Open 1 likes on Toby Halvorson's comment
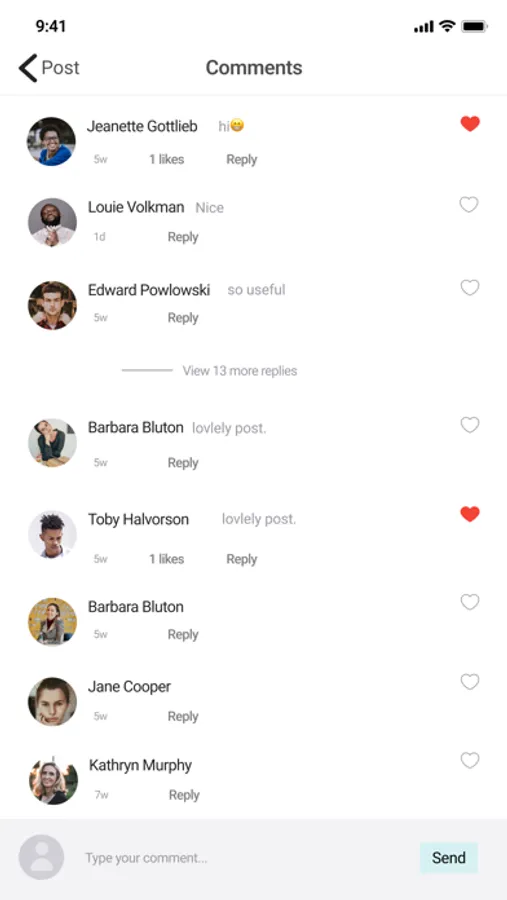 [x=167, y=559]
